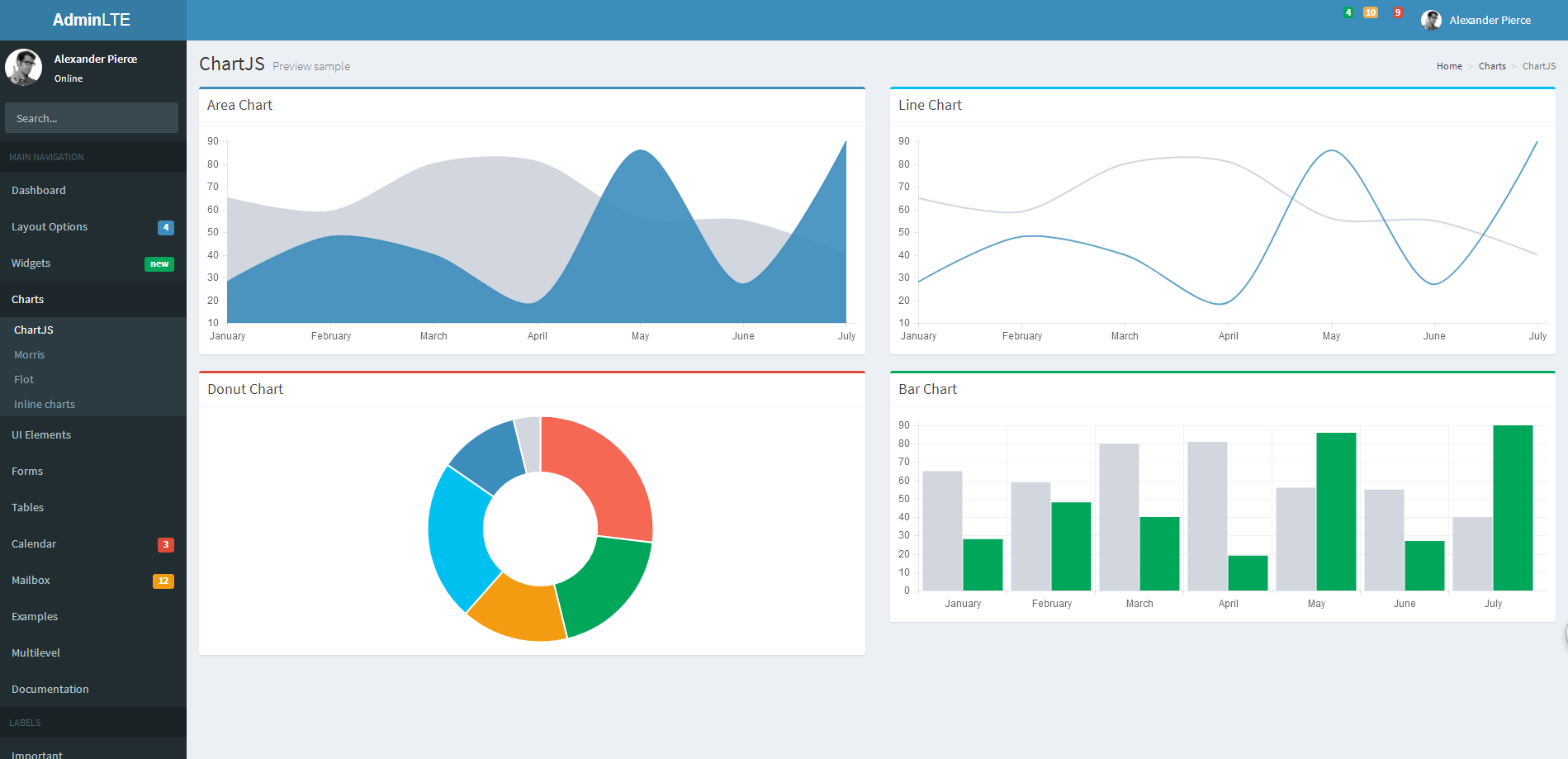Collapse the Charts sidebar menu

click(x=93, y=299)
